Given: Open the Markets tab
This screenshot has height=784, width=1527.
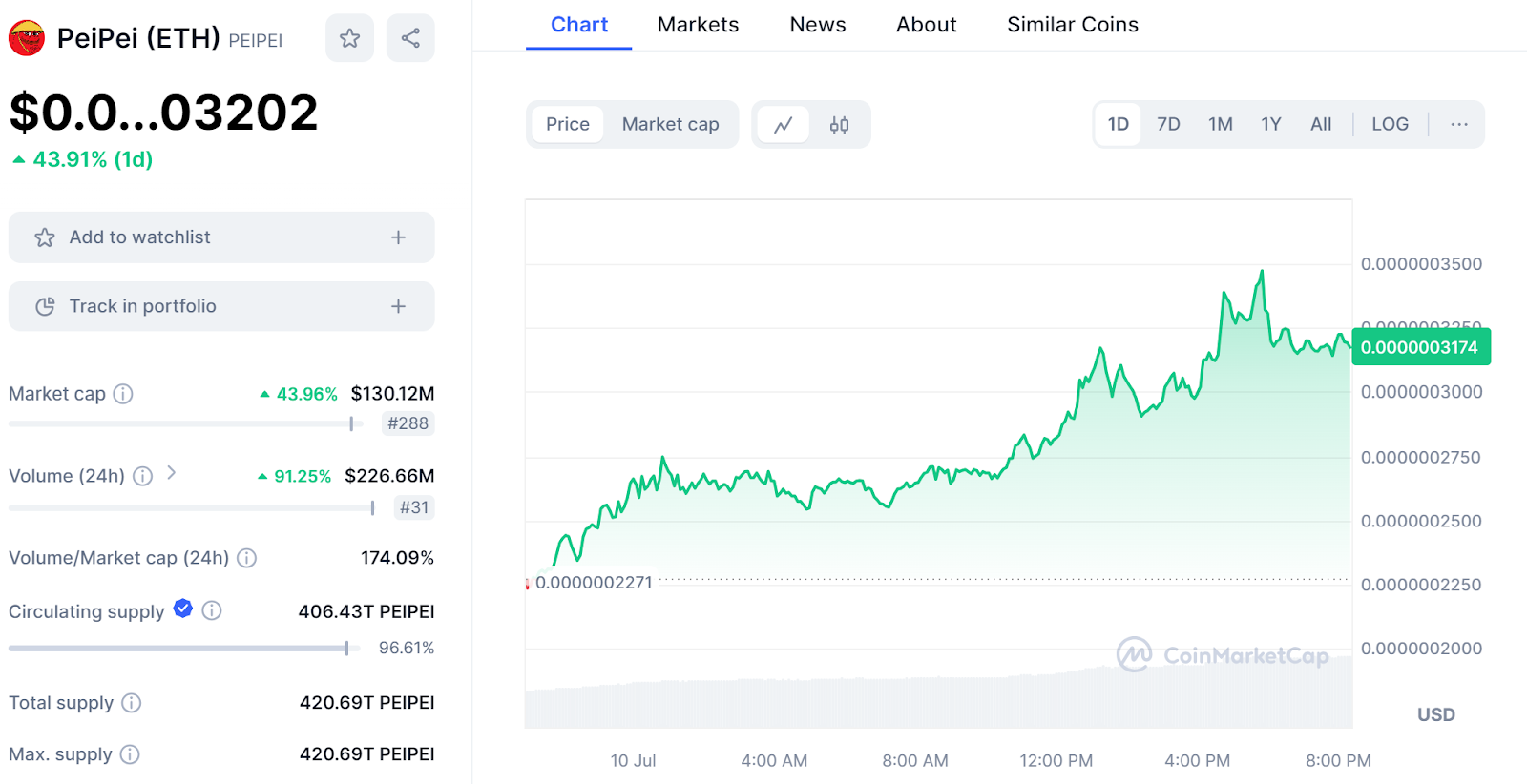Looking at the screenshot, I should [x=698, y=25].
